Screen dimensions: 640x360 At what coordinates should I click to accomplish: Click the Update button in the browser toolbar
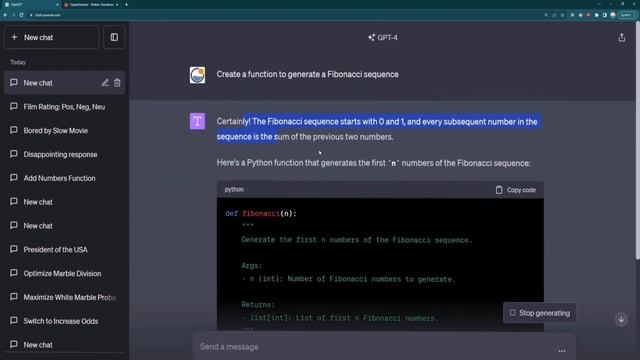tap(626, 15)
